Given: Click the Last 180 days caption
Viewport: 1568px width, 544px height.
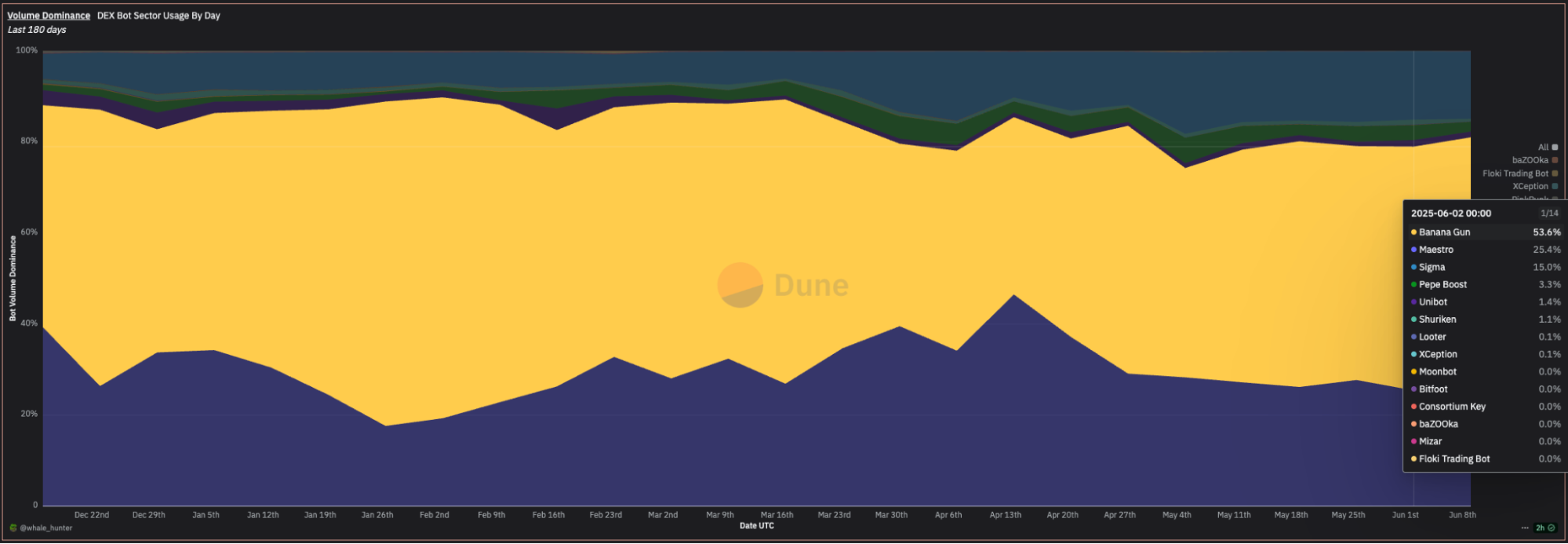Looking at the screenshot, I should click(37, 30).
